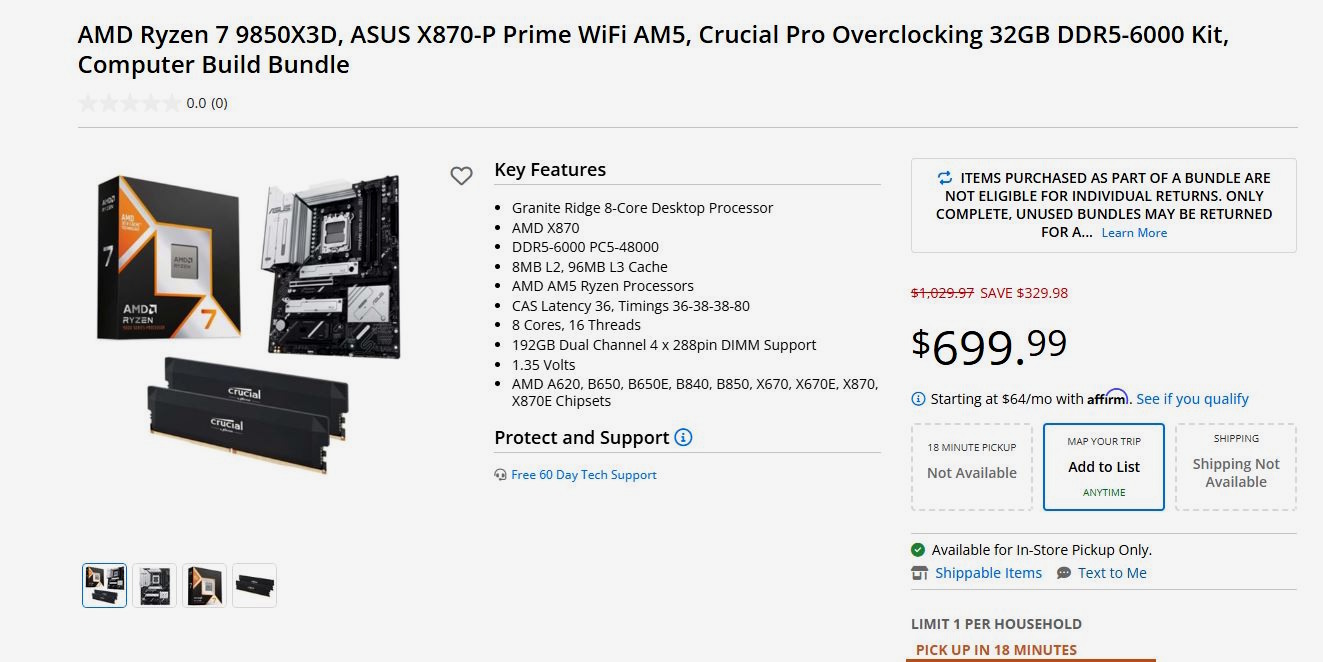Open the Learn More bundle returns details

pos(1134,232)
